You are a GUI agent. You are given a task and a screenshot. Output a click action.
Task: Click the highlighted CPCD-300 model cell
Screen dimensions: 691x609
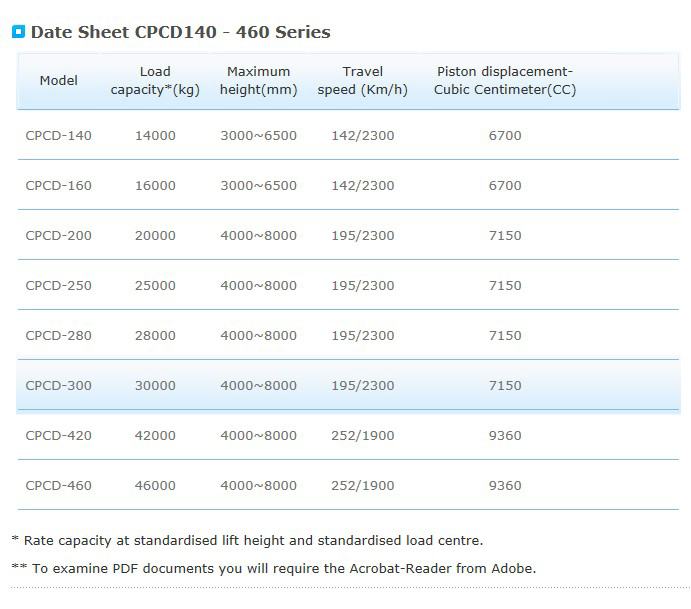[x=59, y=386]
